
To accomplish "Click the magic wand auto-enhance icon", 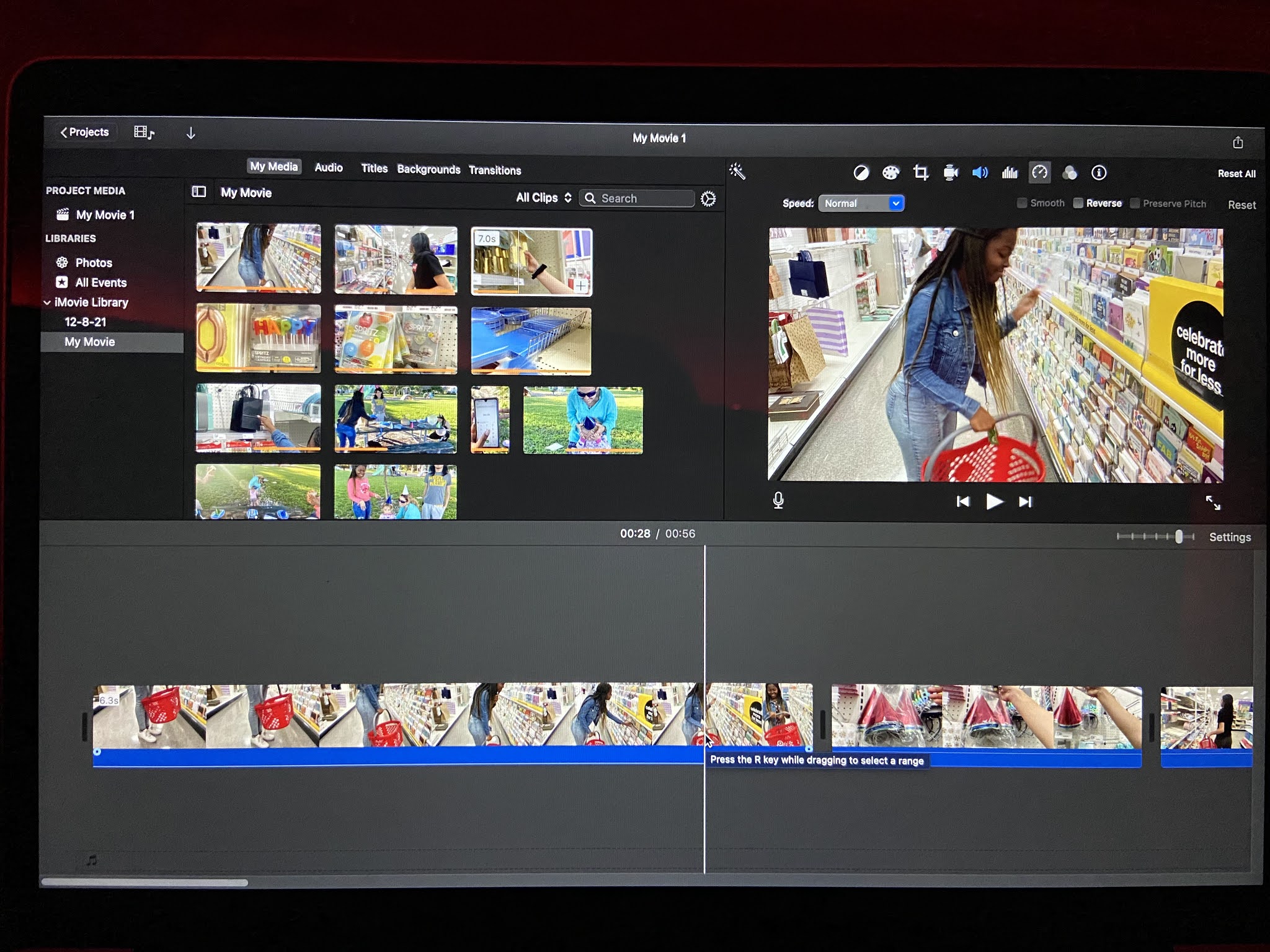I will tap(737, 172).
